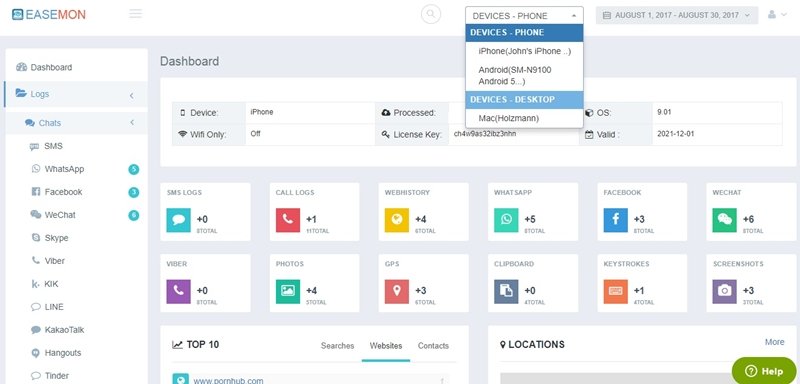The height and width of the screenshot is (384, 800).
Task: Click the search magnifier icon
Action: [x=431, y=14]
